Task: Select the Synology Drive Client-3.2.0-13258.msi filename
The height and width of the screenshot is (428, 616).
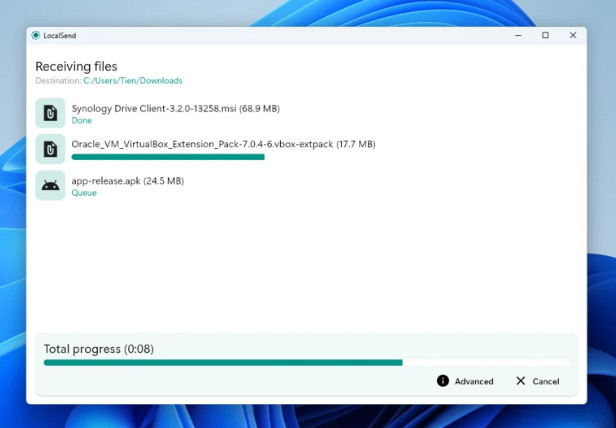Action: pos(176,108)
